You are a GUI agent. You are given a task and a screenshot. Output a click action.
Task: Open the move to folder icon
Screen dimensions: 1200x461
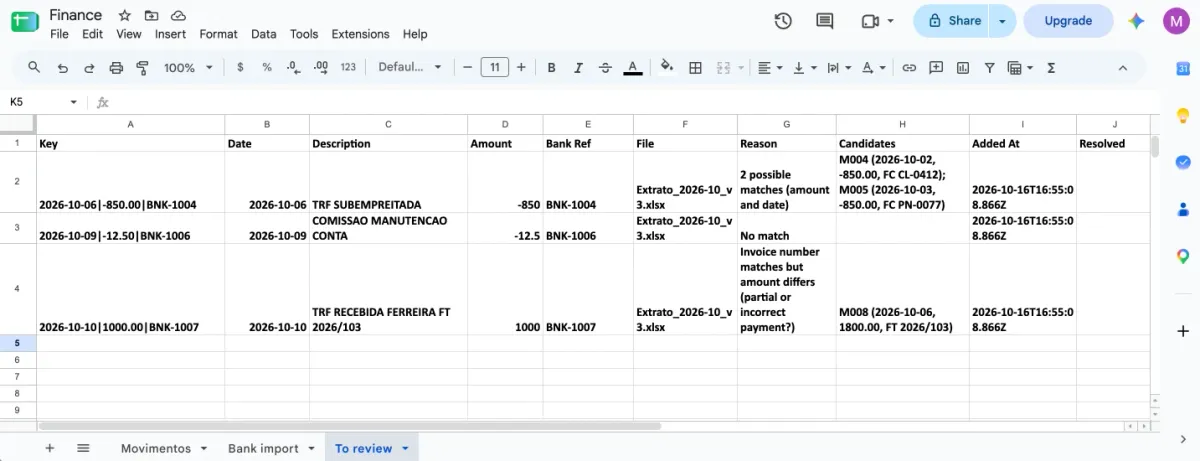(x=151, y=15)
